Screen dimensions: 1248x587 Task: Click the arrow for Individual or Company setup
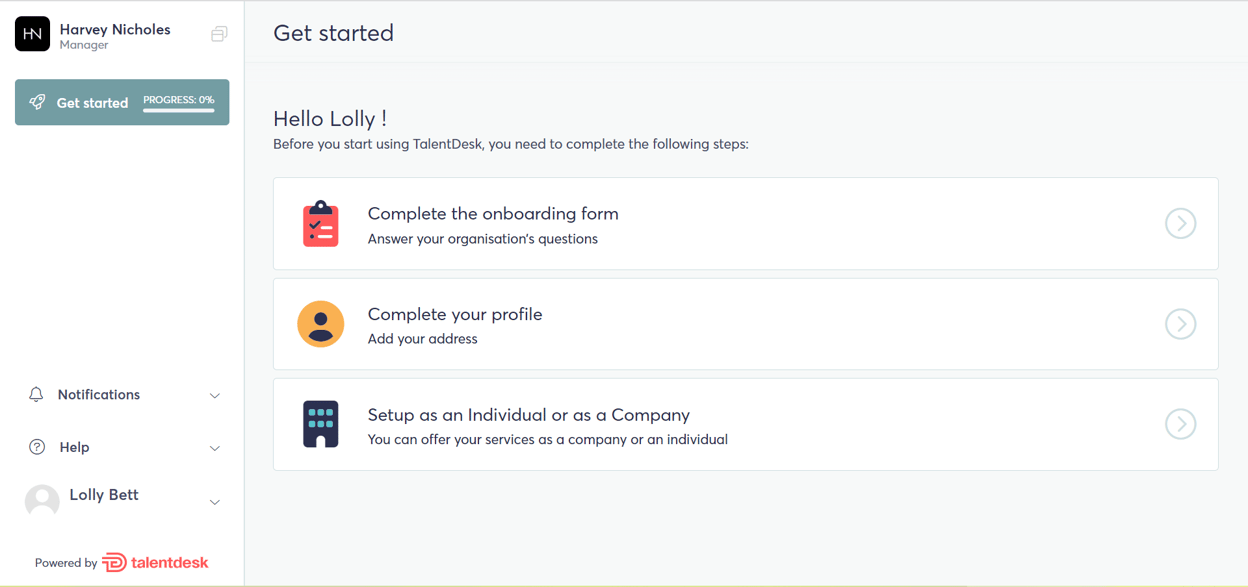1180,424
